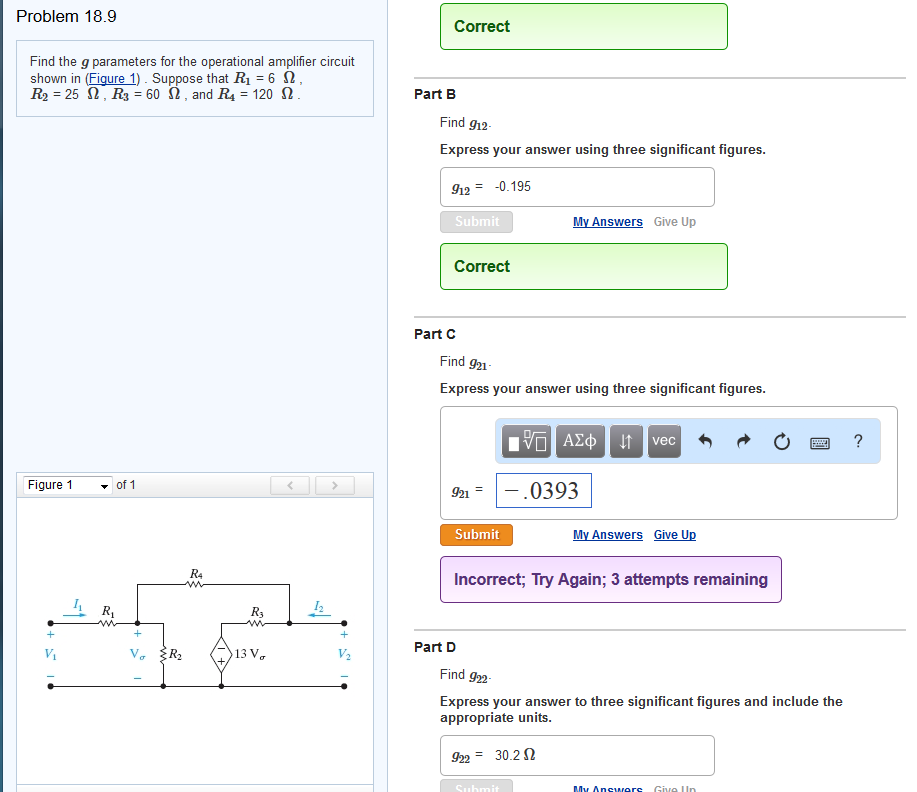917x792 pixels.
Task: Click the next figure navigation chevron
Action: point(334,484)
